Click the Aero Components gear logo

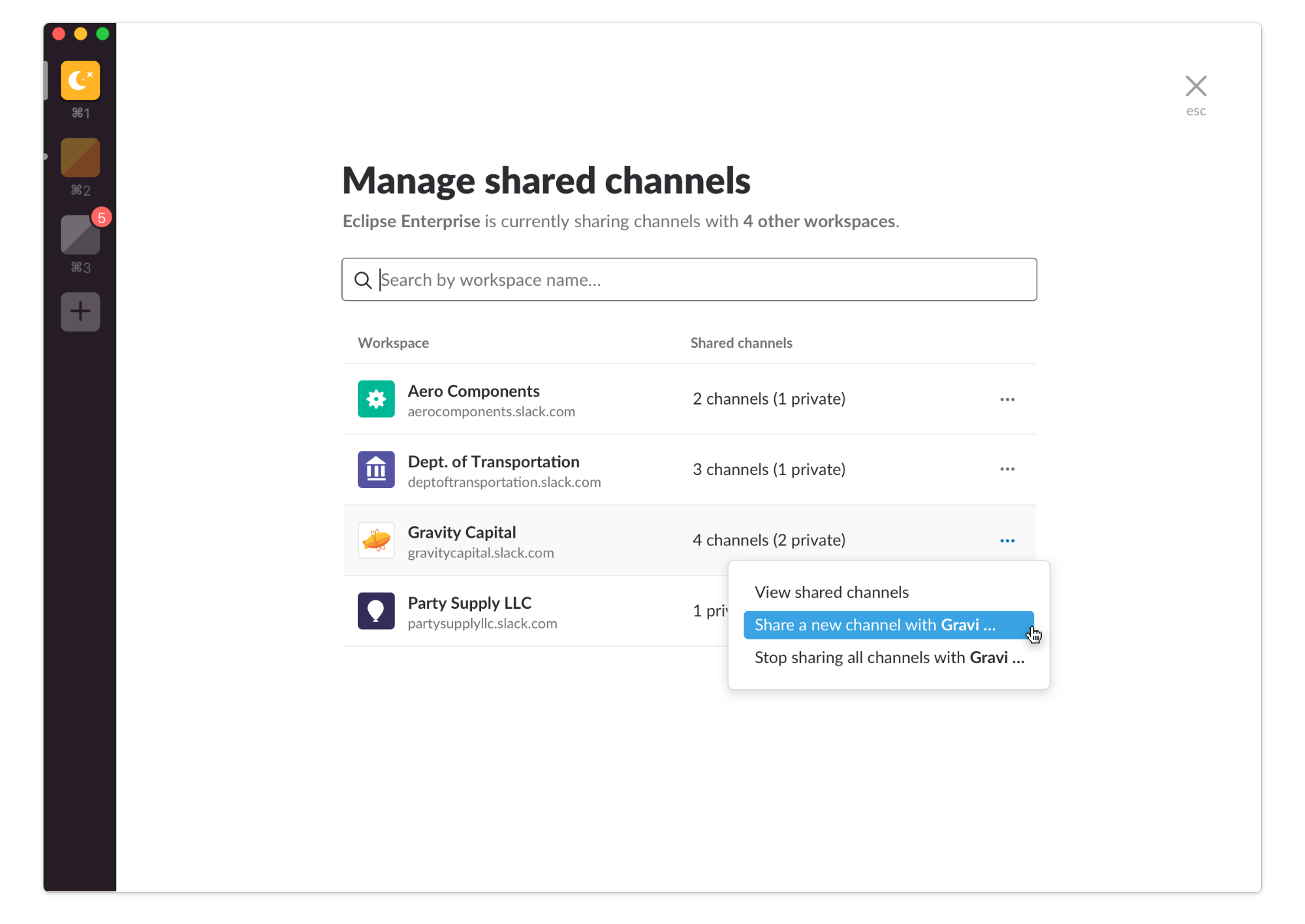coord(376,399)
